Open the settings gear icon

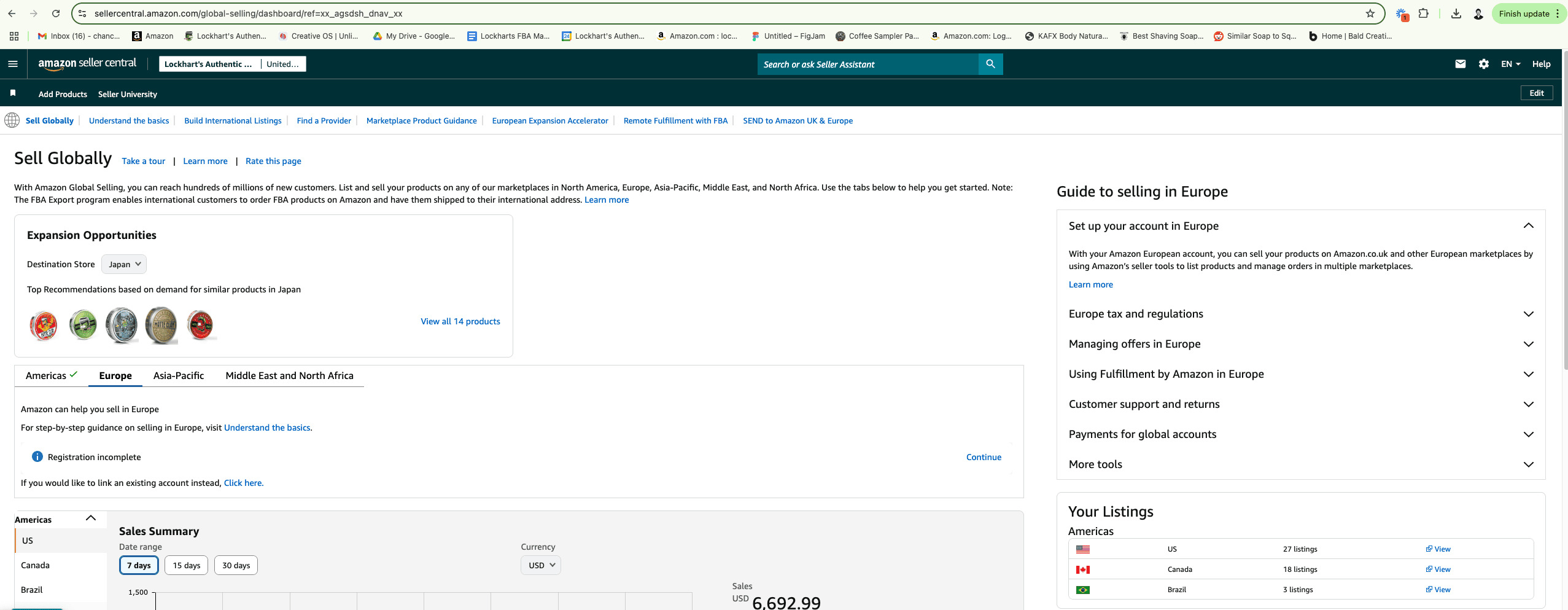[1484, 64]
